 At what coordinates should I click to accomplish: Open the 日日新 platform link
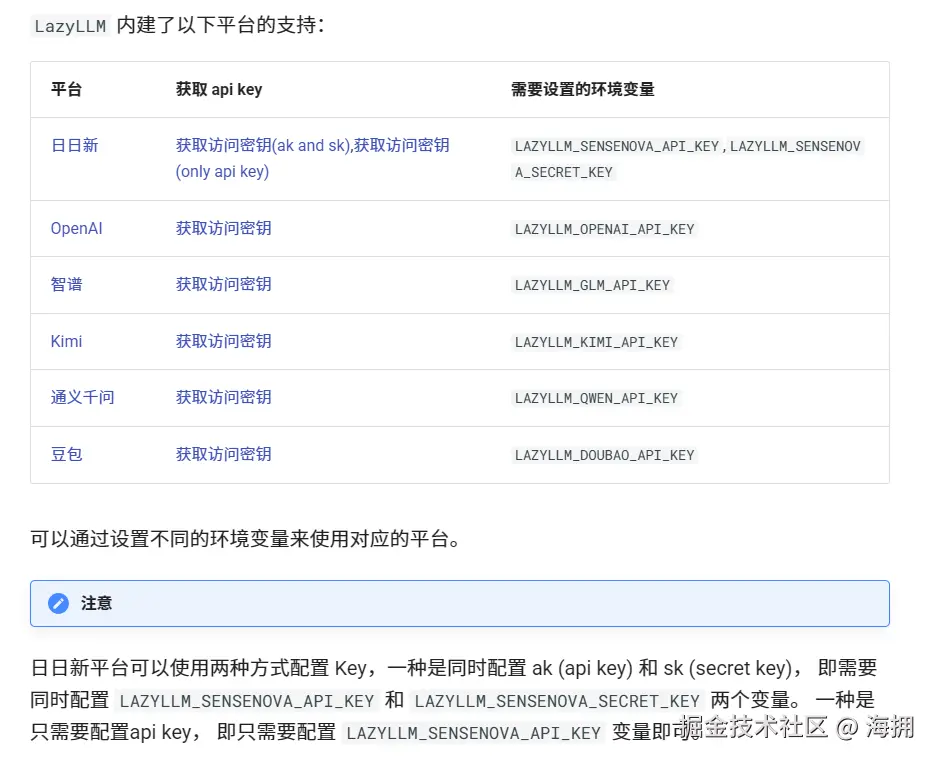(x=75, y=146)
